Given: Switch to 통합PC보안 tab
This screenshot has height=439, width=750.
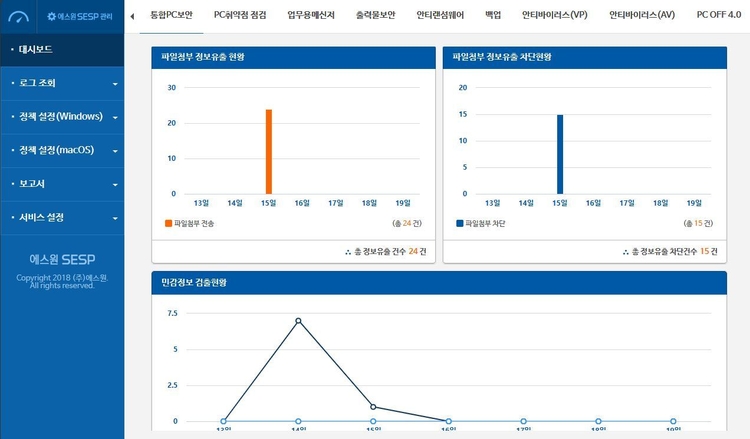Looking at the screenshot, I should 171,15.
